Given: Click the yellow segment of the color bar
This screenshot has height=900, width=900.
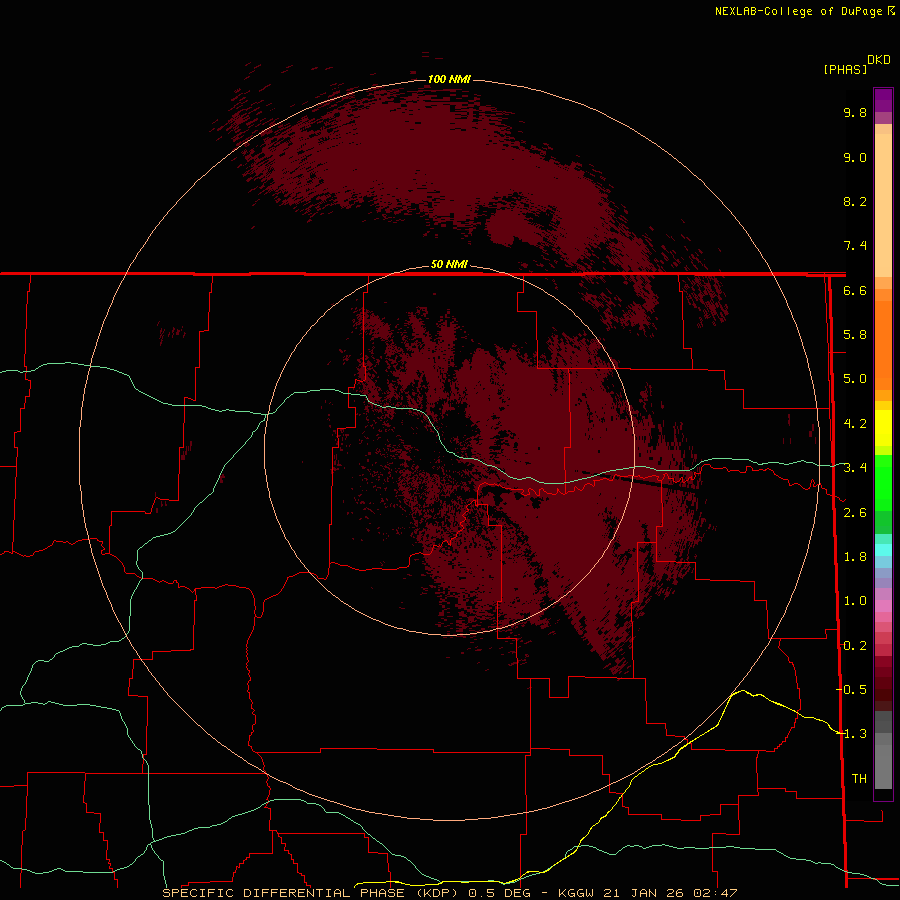Looking at the screenshot, I should [883, 428].
